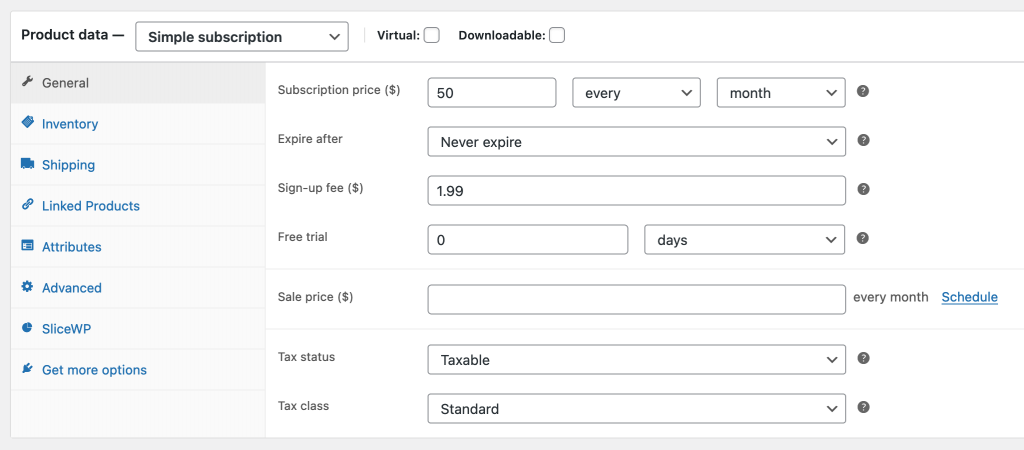Screen dimensions: 1024x450
Task: Open the Simple subscription product type dropdown
Action: coord(242,37)
